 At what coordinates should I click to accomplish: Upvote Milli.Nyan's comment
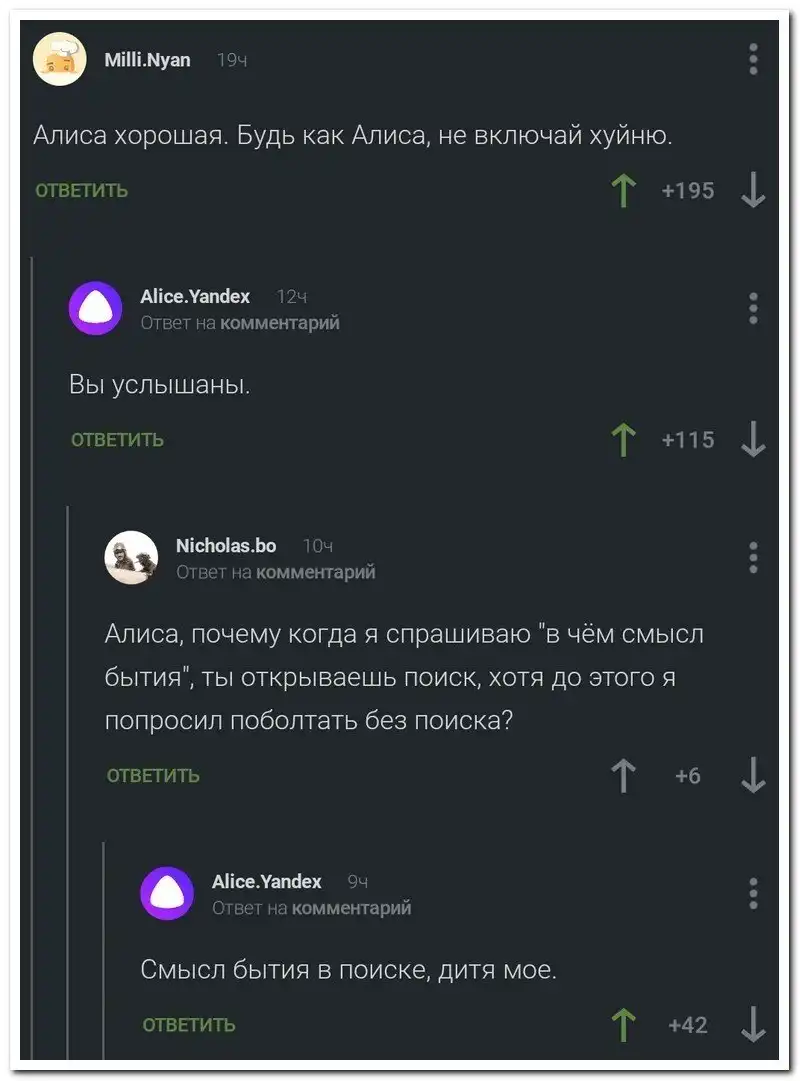pos(624,190)
